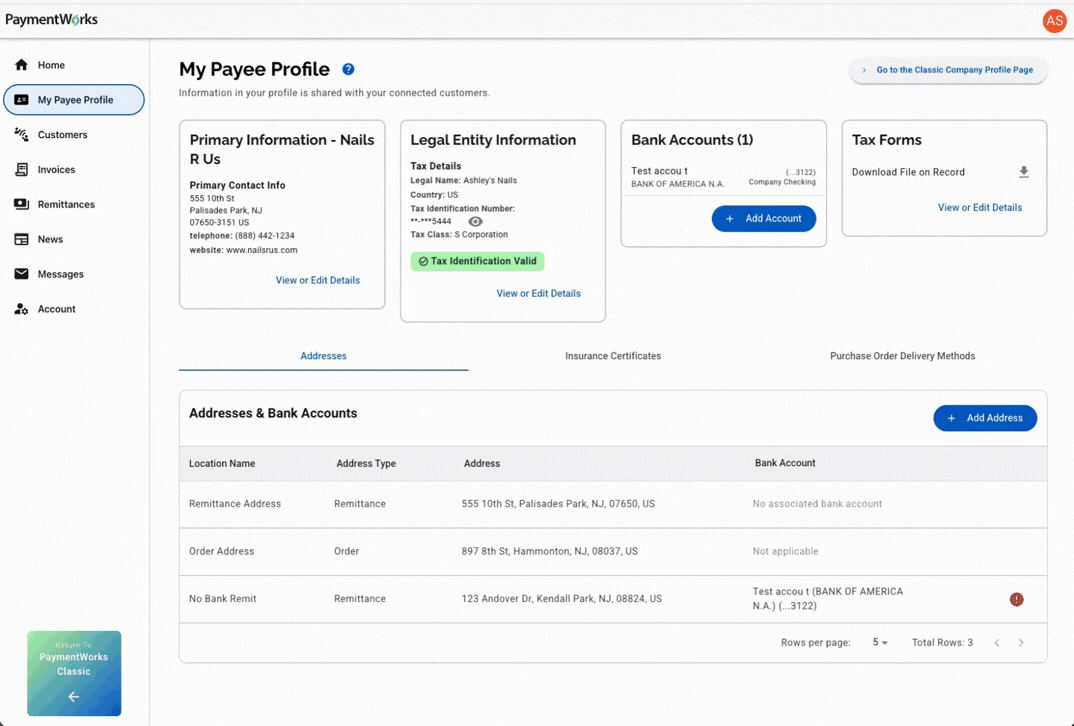This screenshot has height=726, width=1074.
Task: View or Edit Details for Primary Information
Action: point(318,280)
